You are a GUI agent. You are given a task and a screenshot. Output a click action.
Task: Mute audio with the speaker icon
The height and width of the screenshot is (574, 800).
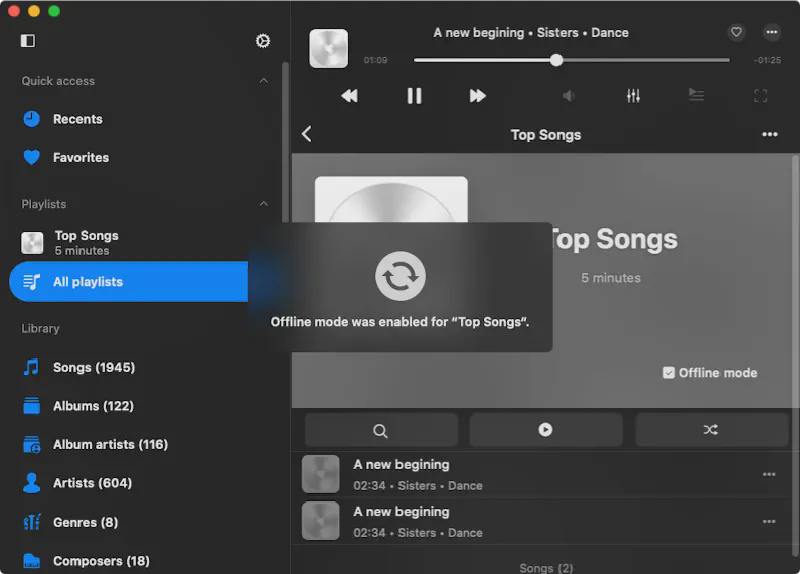pos(569,96)
